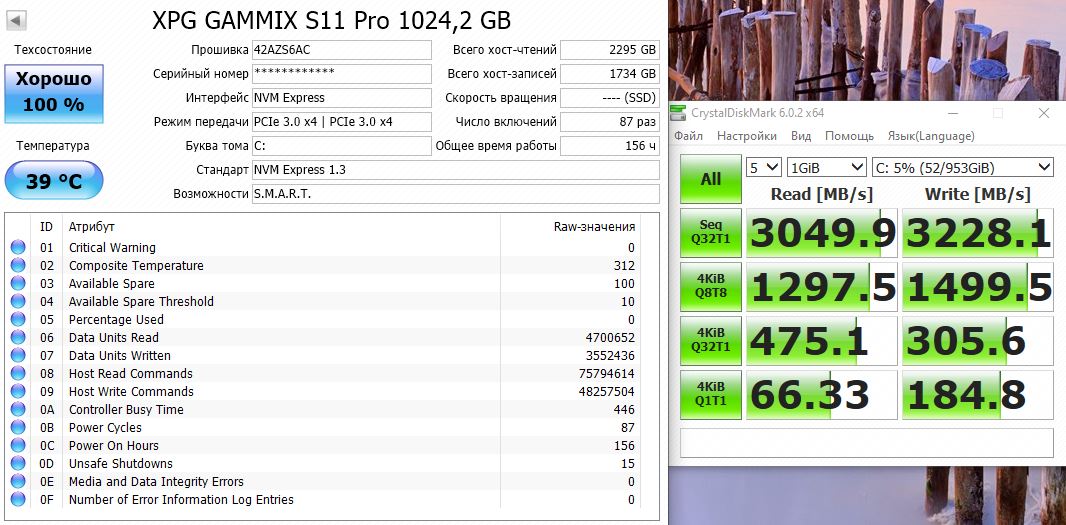Click the Буква тома field C:

pyautogui.click(x=341, y=146)
